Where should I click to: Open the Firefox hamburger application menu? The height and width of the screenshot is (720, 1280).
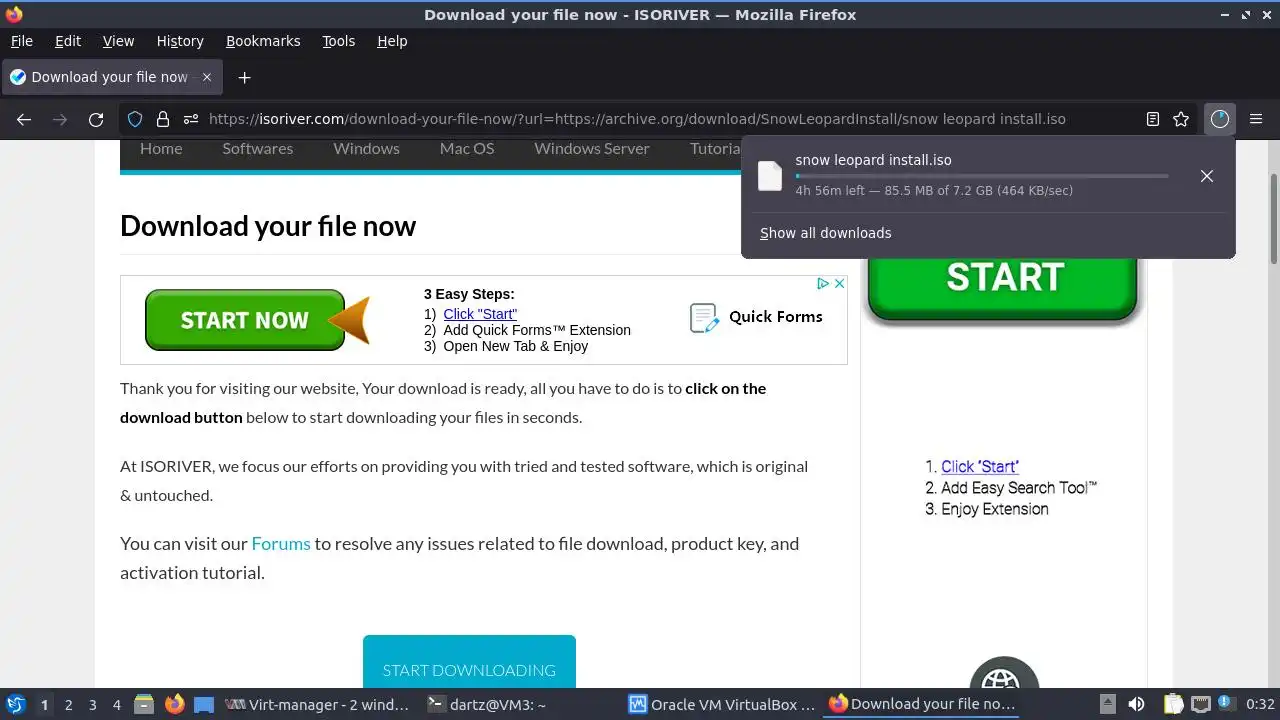[x=1256, y=119]
